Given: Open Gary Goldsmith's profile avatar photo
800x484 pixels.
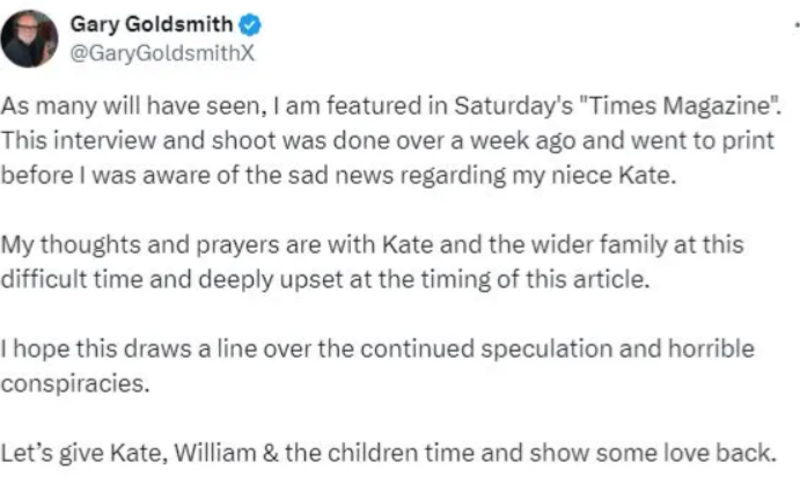Looking at the screenshot, I should pyautogui.click(x=29, y=39).
